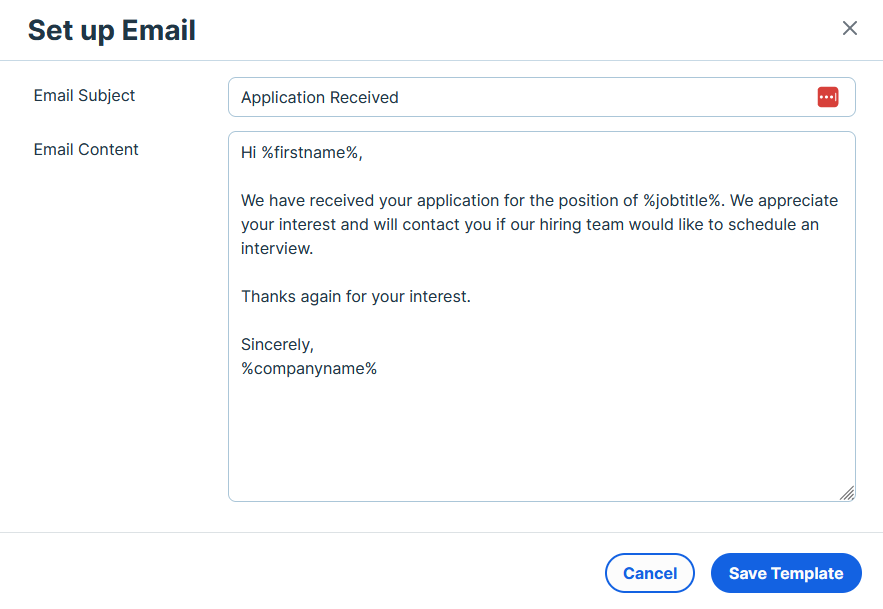Place cursor in %jobtitle% placeholder
This screenshot has width=883, height=609.
(x=682, y=201)
